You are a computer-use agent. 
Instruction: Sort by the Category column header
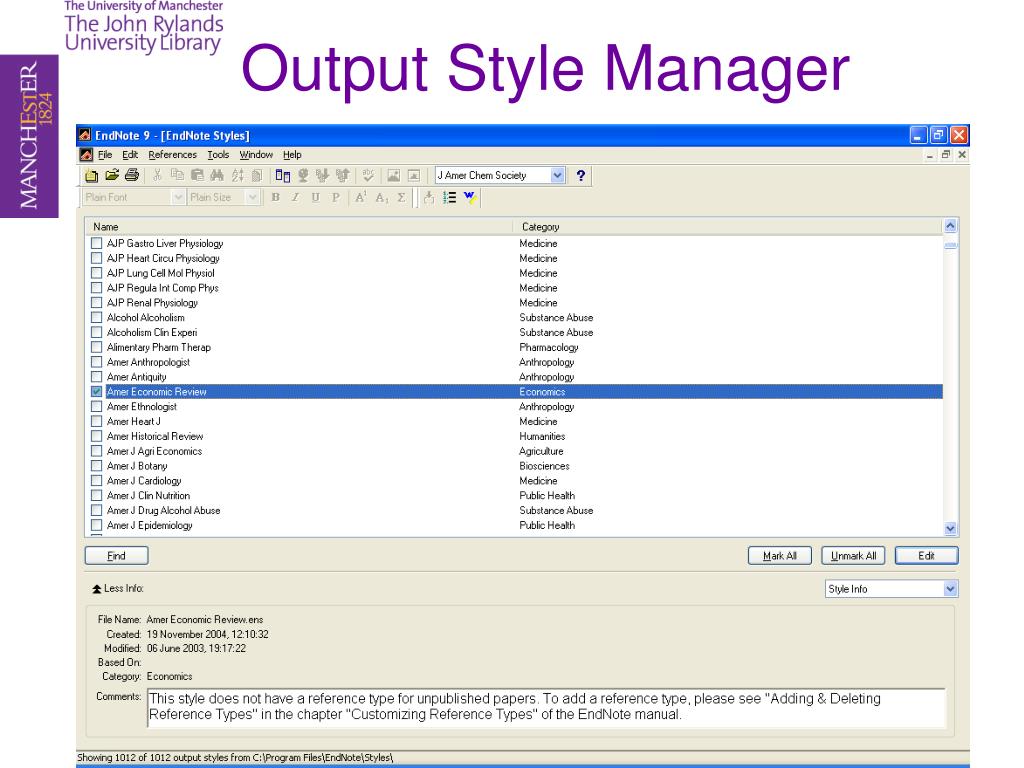click(728, 227)
